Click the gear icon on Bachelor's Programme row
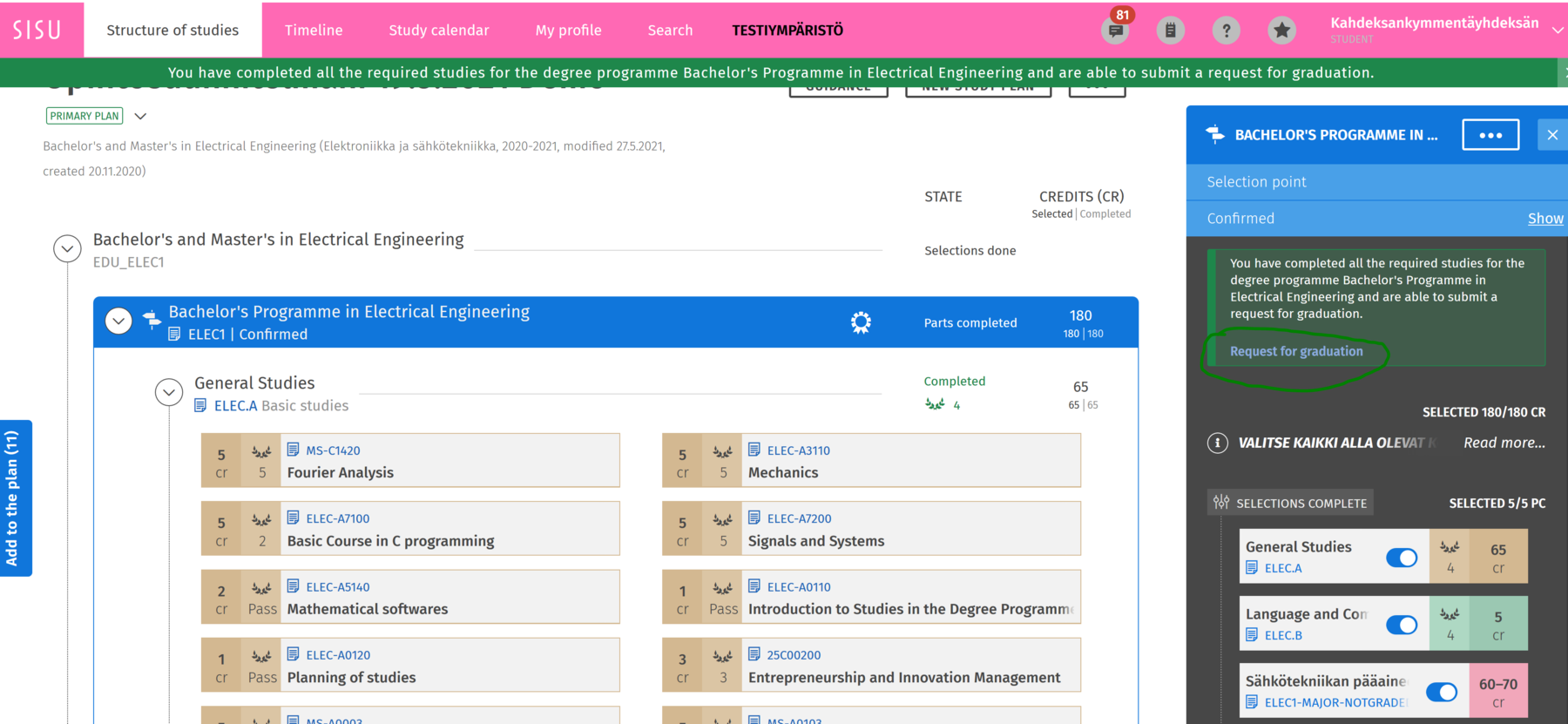 click(x=861, y=322)
